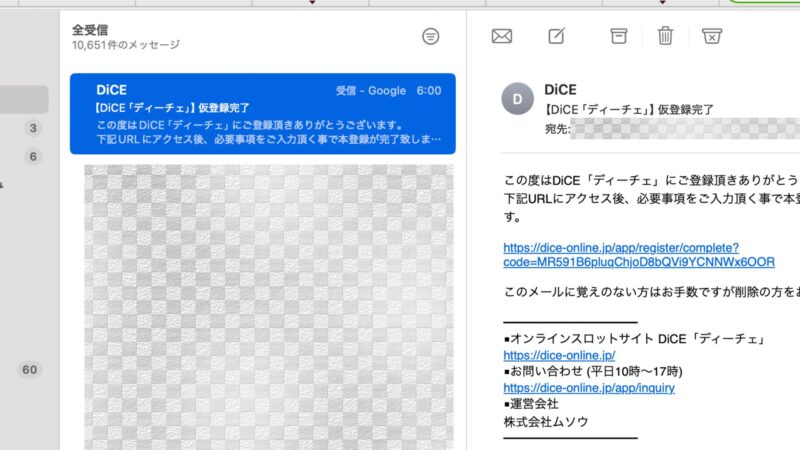Click the 全受信 mailbox title

(91, 29)
